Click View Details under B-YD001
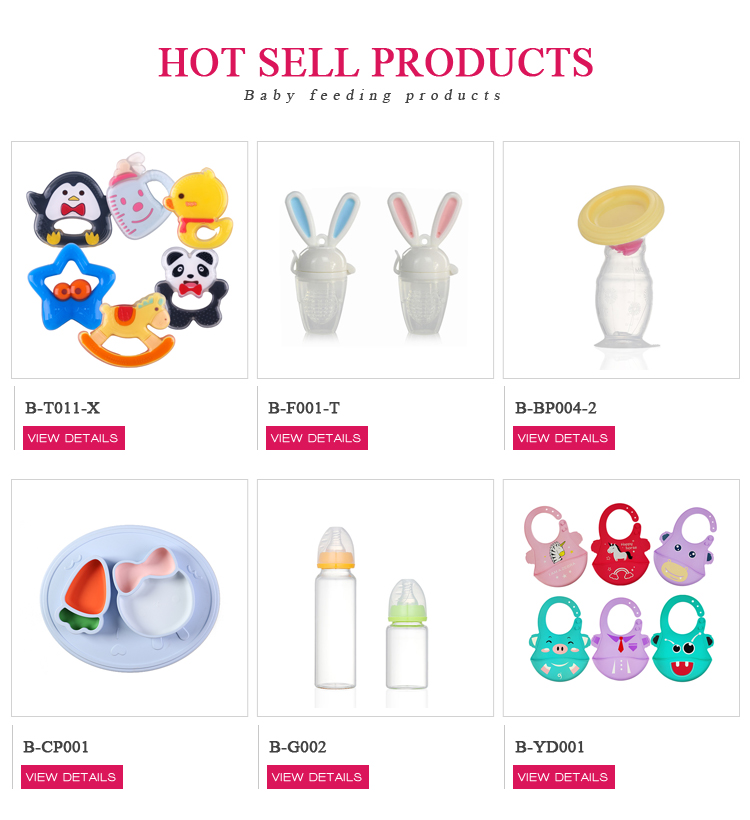 pyautogui.click(x=564, y=777)
